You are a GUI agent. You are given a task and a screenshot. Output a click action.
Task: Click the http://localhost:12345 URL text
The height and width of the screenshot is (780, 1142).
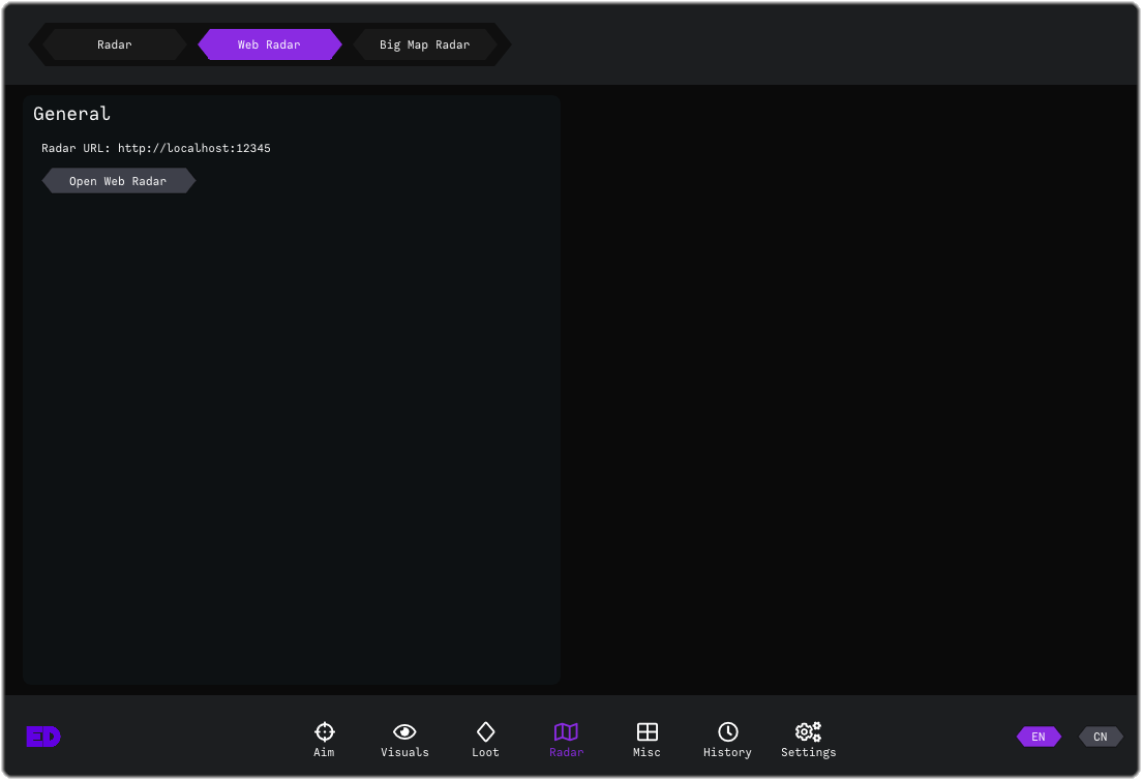(194, 148)
